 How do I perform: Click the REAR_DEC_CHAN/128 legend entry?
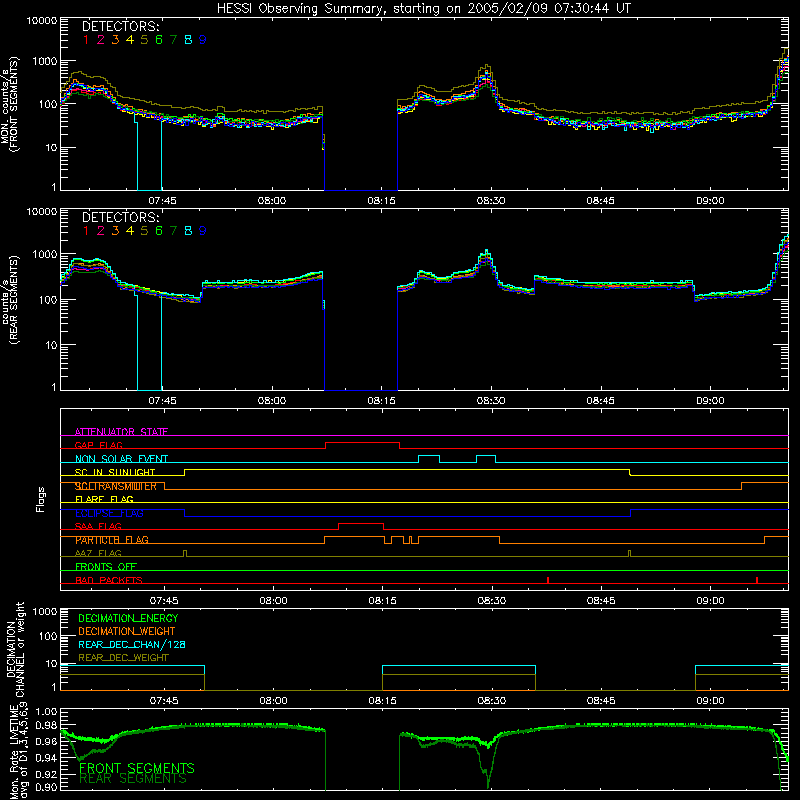[x=132, y=645]
